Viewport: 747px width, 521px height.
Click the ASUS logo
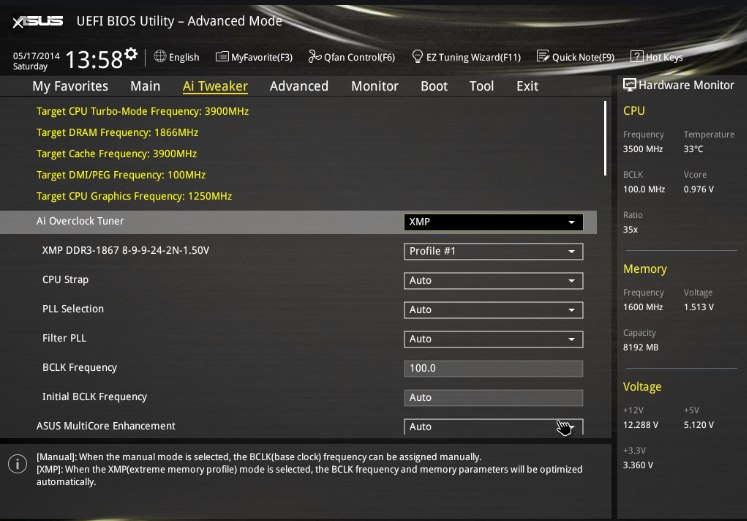tap(38, 21)
